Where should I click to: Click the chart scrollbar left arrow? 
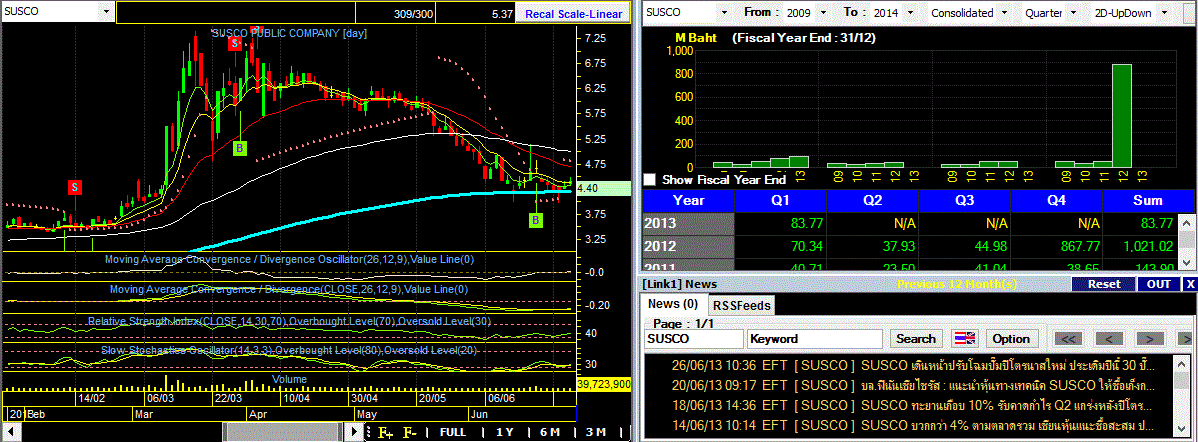[x=9, y=432]
